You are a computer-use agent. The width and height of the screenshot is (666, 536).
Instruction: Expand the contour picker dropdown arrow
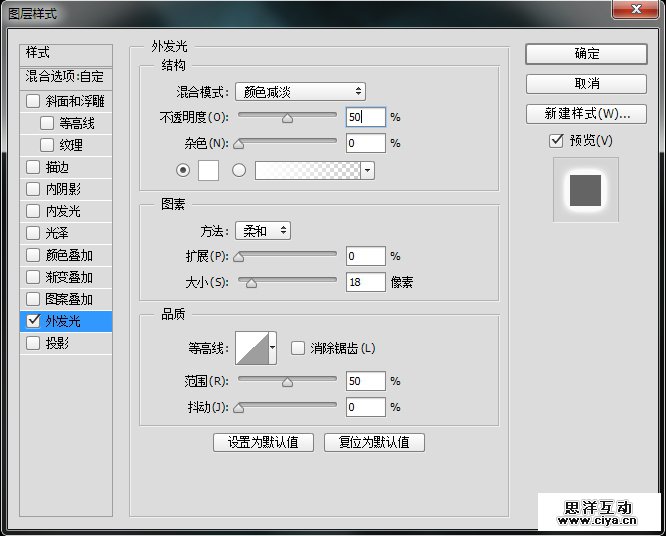(273, 348)
